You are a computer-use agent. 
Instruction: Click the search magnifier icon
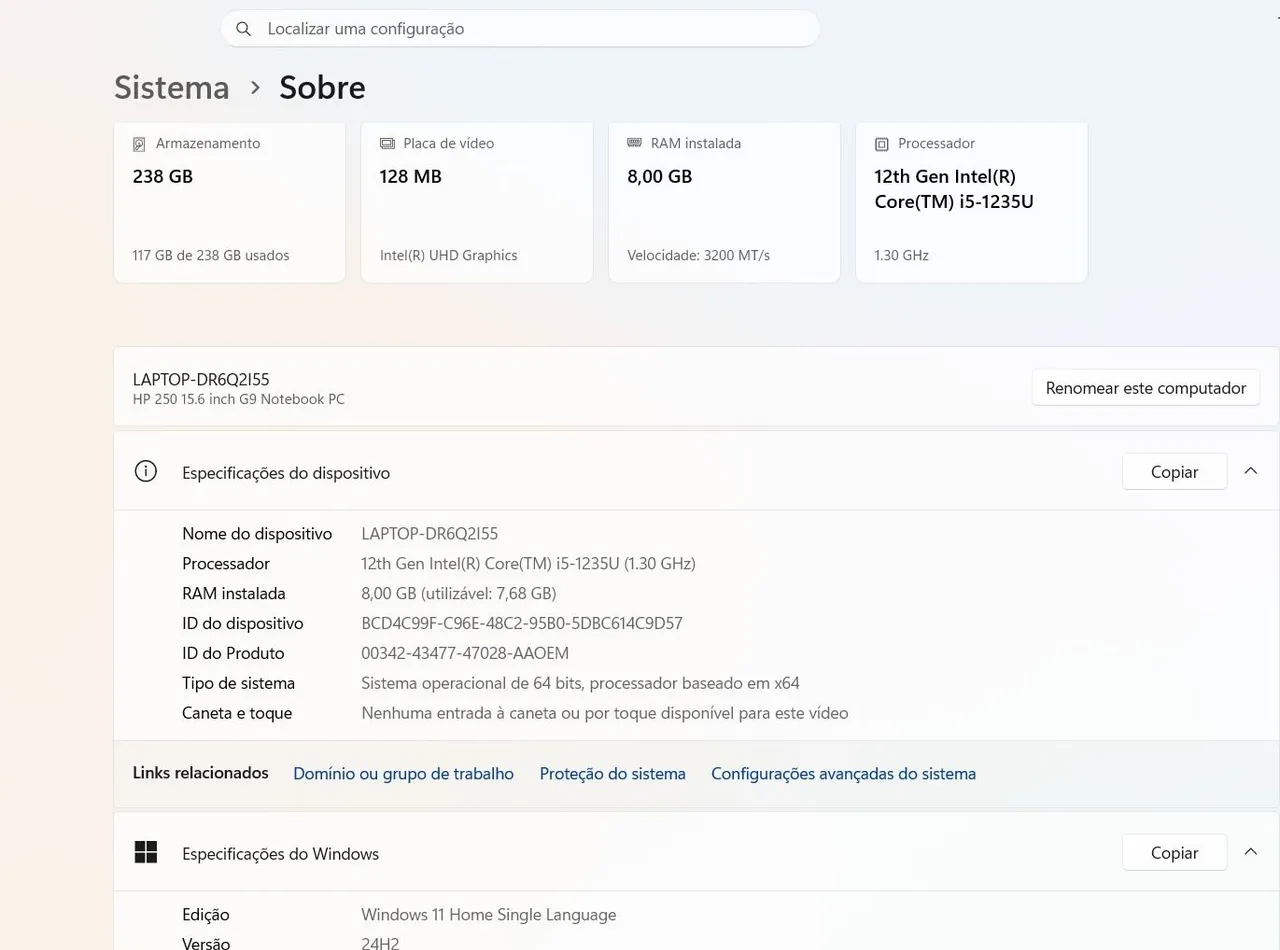point(243,29)
